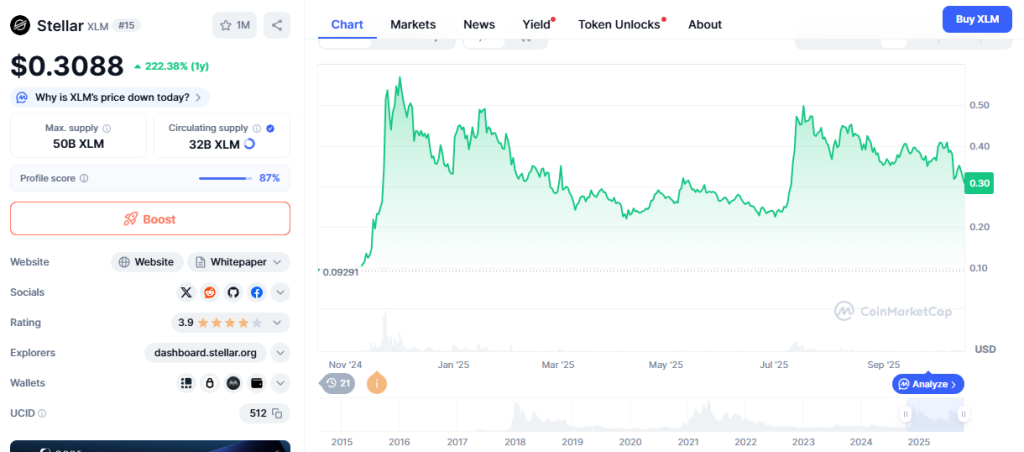Expand the Socials list chevron
The width and height of the screenshot is (1024, 452).
(x=281, y=292)
